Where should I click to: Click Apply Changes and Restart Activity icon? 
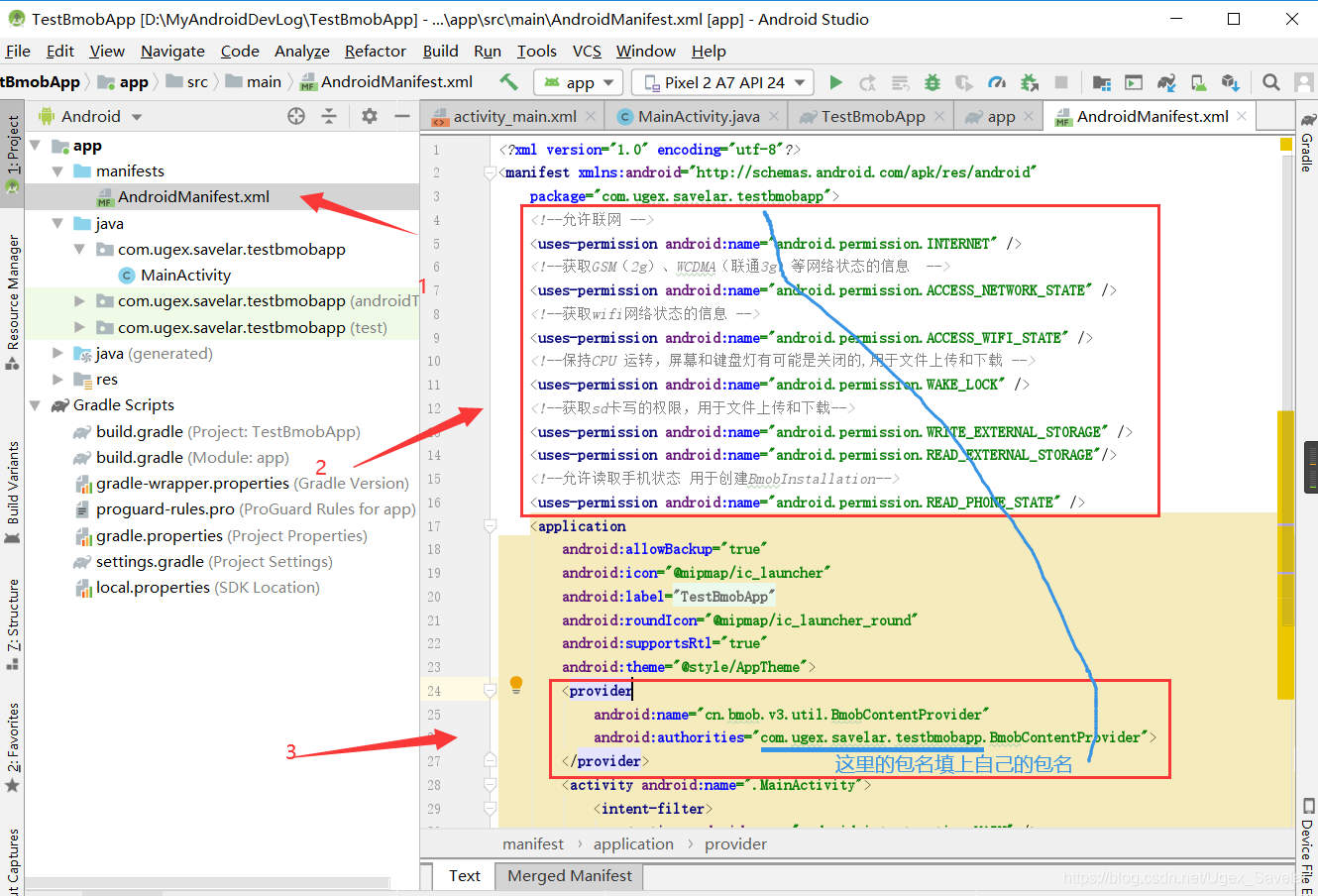coord(867,82)
